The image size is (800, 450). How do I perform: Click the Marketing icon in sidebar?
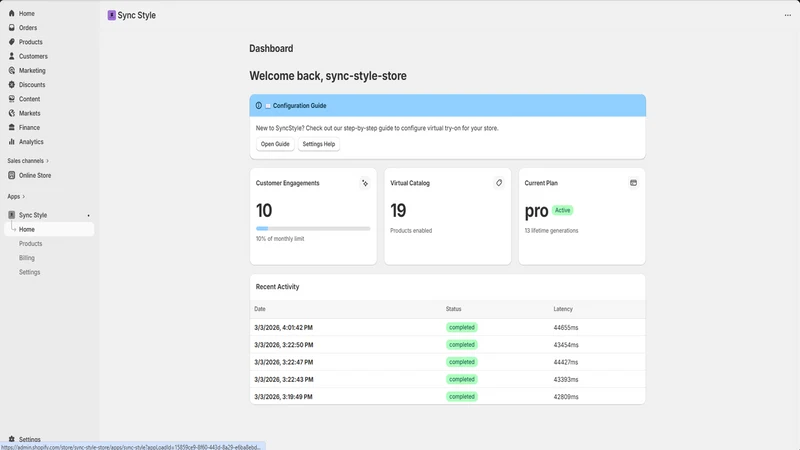click(12, 70)
